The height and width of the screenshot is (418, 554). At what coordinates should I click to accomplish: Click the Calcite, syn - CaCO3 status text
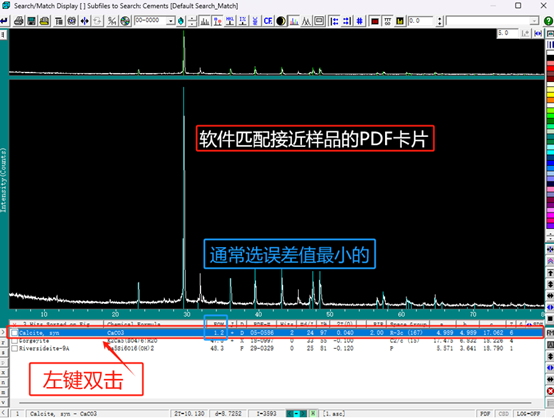pyautogui.click(x=63, y=413)
